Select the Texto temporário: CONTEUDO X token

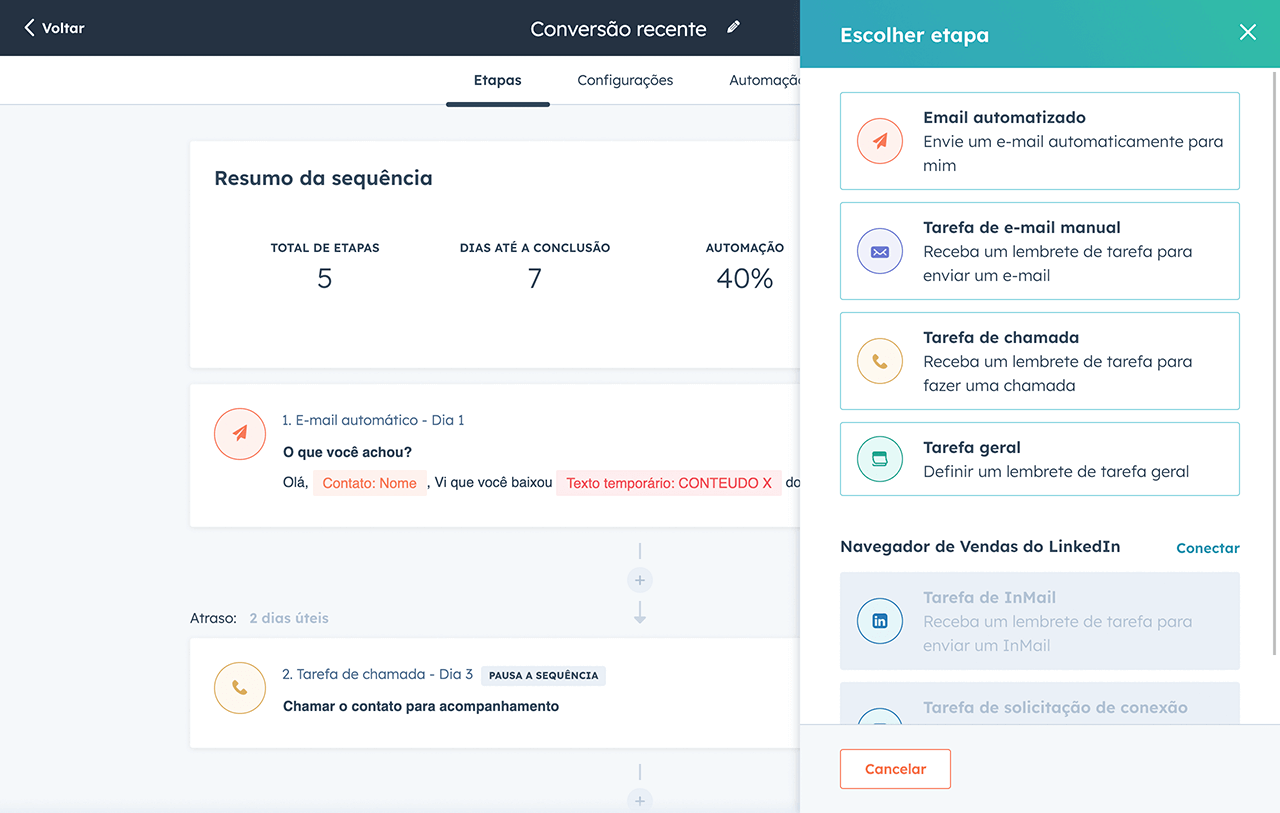(668, 482)
